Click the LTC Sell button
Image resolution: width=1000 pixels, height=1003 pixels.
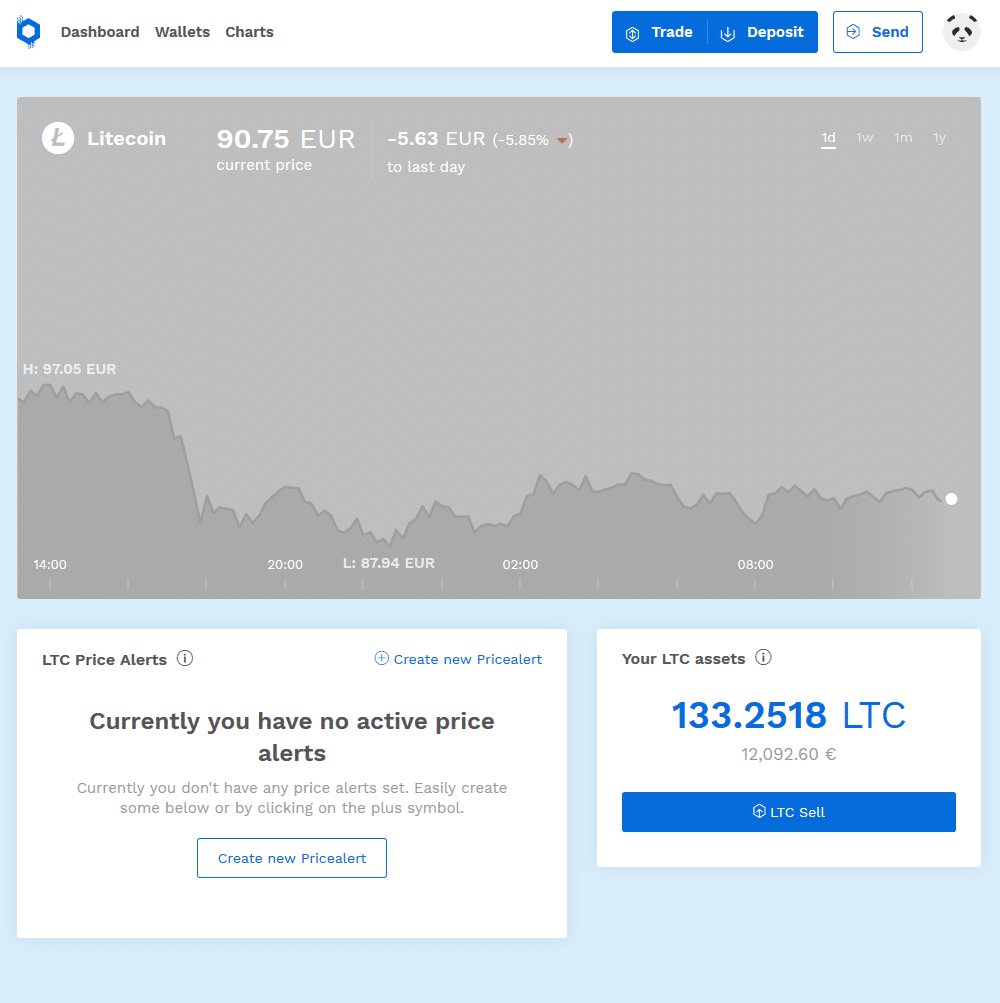pos(789,812)
